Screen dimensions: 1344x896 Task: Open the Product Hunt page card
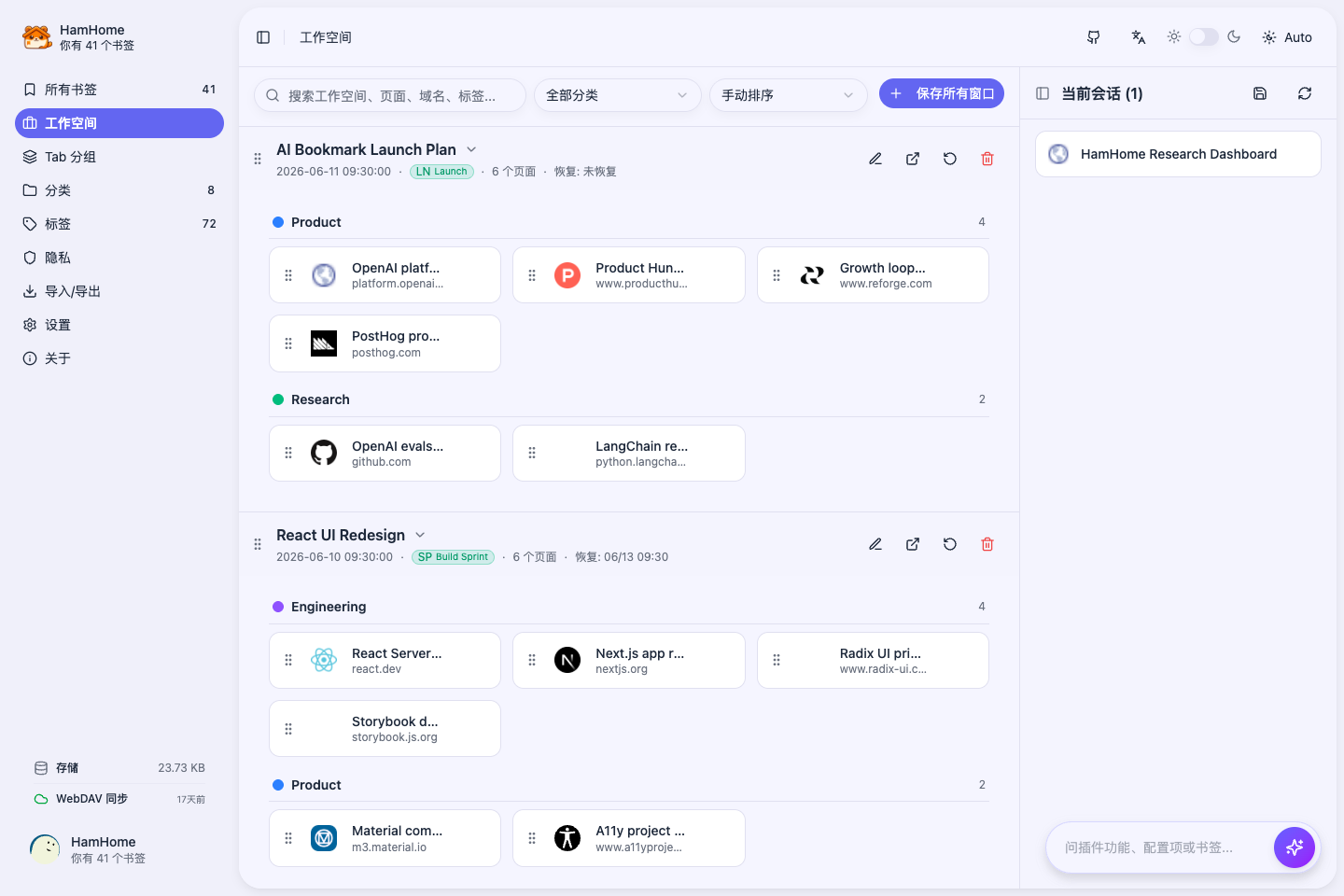click(x=629, y=275)
